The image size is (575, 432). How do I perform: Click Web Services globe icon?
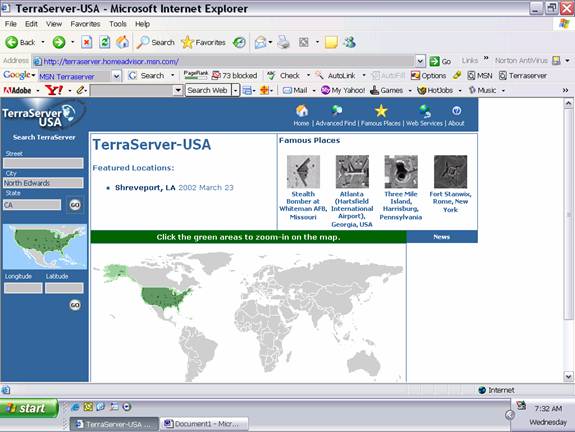pyautogui.click(x=425, y=110)
